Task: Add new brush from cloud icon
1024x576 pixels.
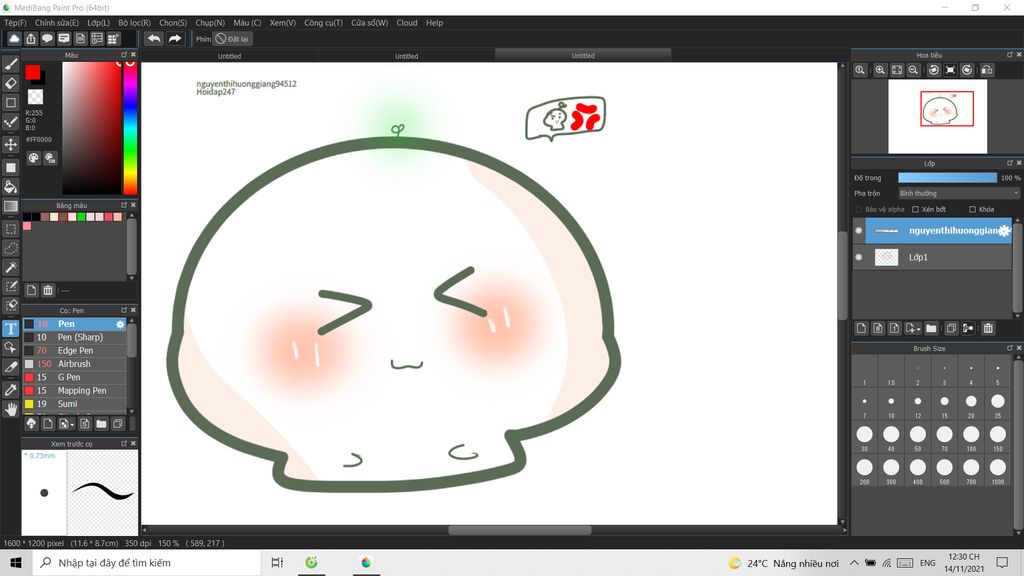Action: [x=31, y=424]
